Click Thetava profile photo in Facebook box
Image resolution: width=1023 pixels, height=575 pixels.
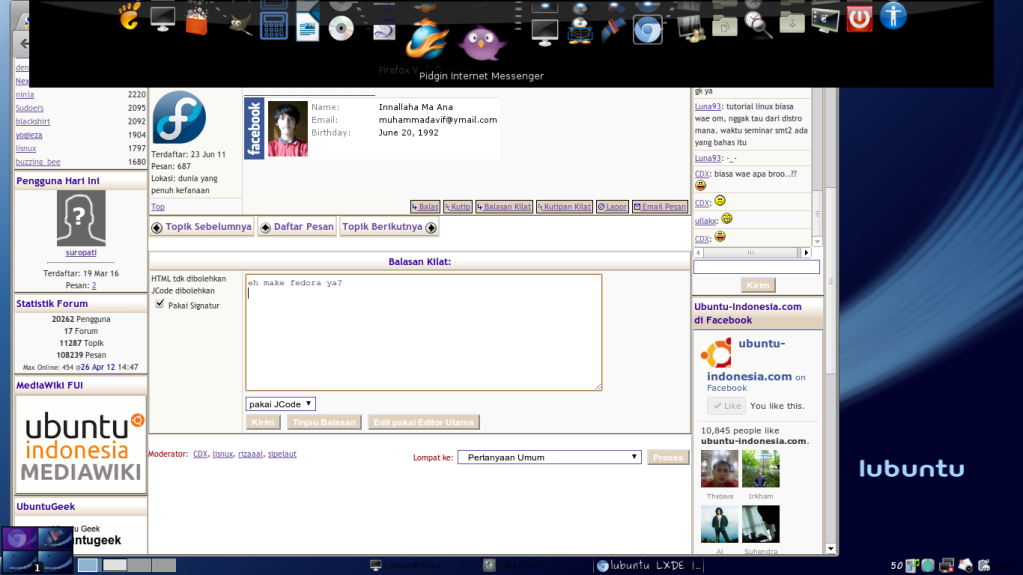720,469
